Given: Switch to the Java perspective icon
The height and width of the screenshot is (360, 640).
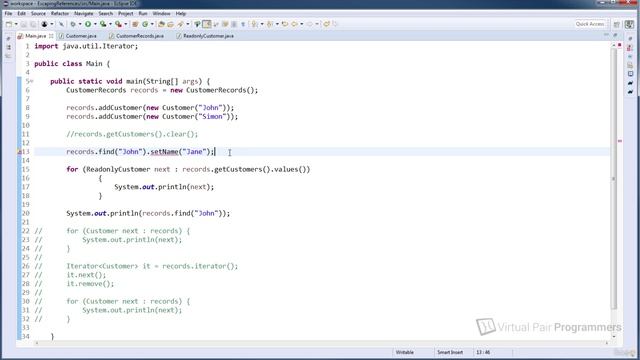Looking at the screenshot, I should coord(629,24).
